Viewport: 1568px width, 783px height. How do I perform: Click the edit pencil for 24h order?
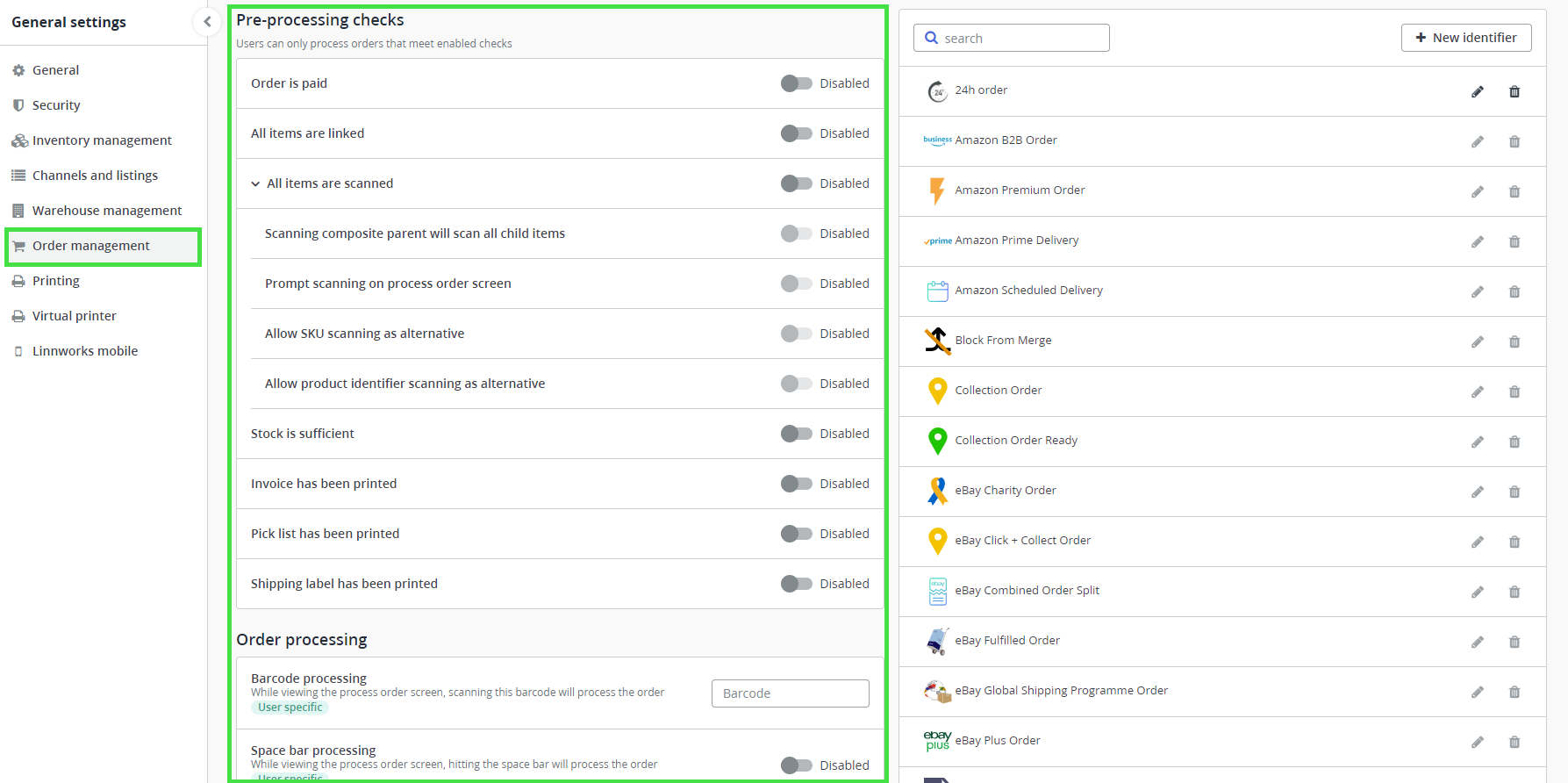1478,91
